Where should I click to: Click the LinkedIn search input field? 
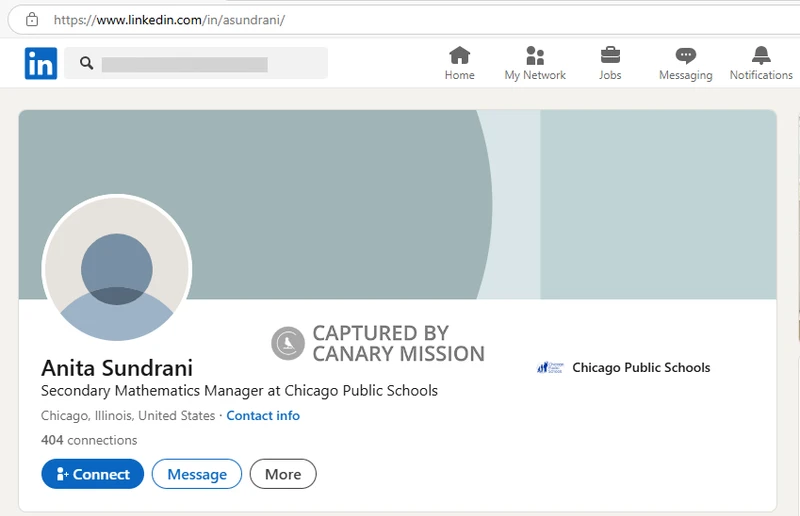point(196,63)
